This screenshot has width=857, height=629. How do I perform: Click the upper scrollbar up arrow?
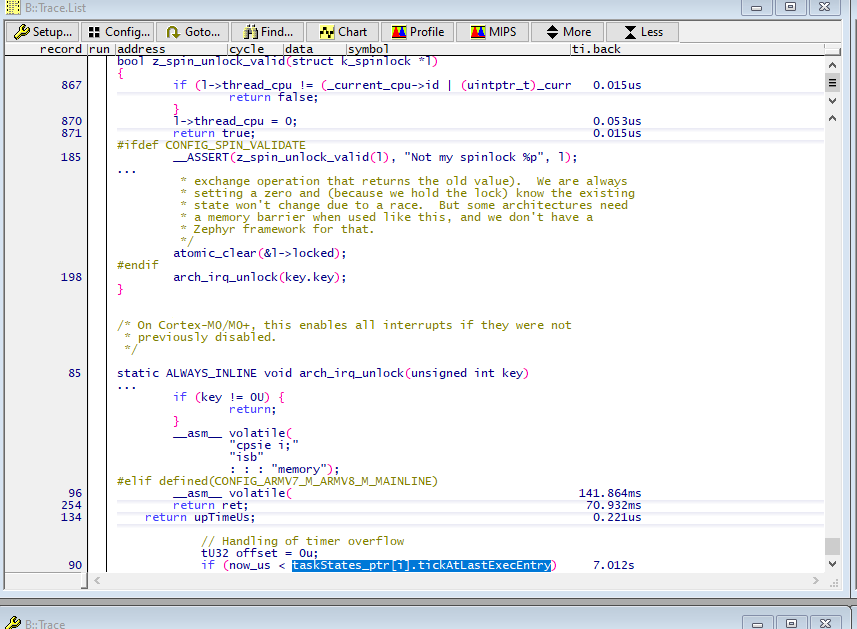(833, 64)
